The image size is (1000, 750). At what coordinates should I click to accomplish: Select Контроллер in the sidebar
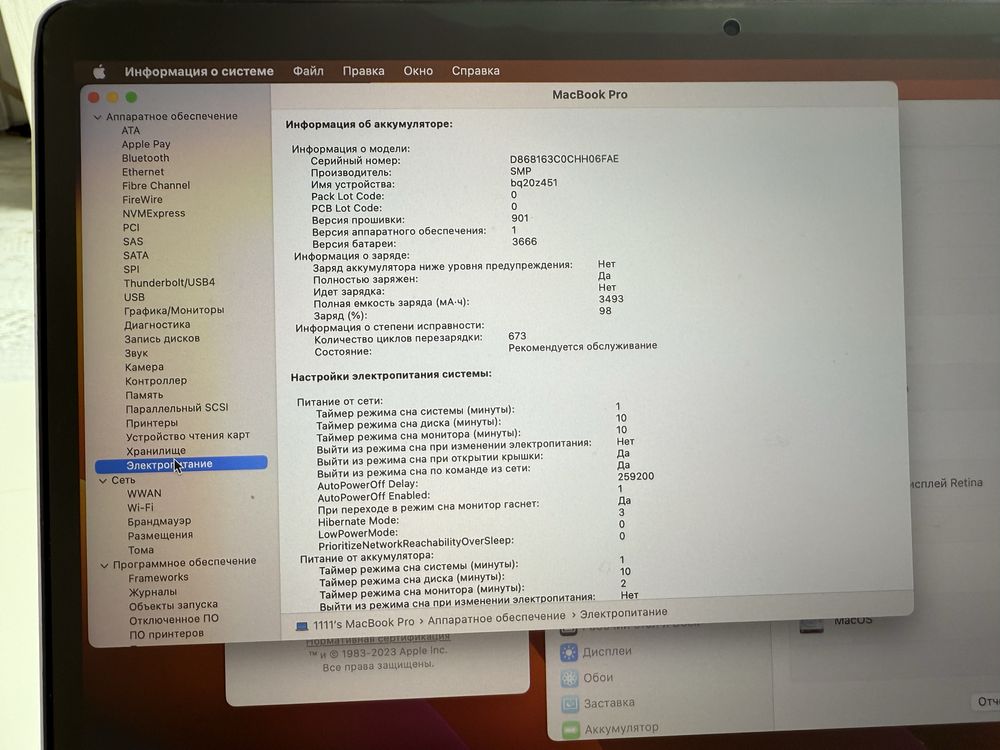[x=156, y=381]
